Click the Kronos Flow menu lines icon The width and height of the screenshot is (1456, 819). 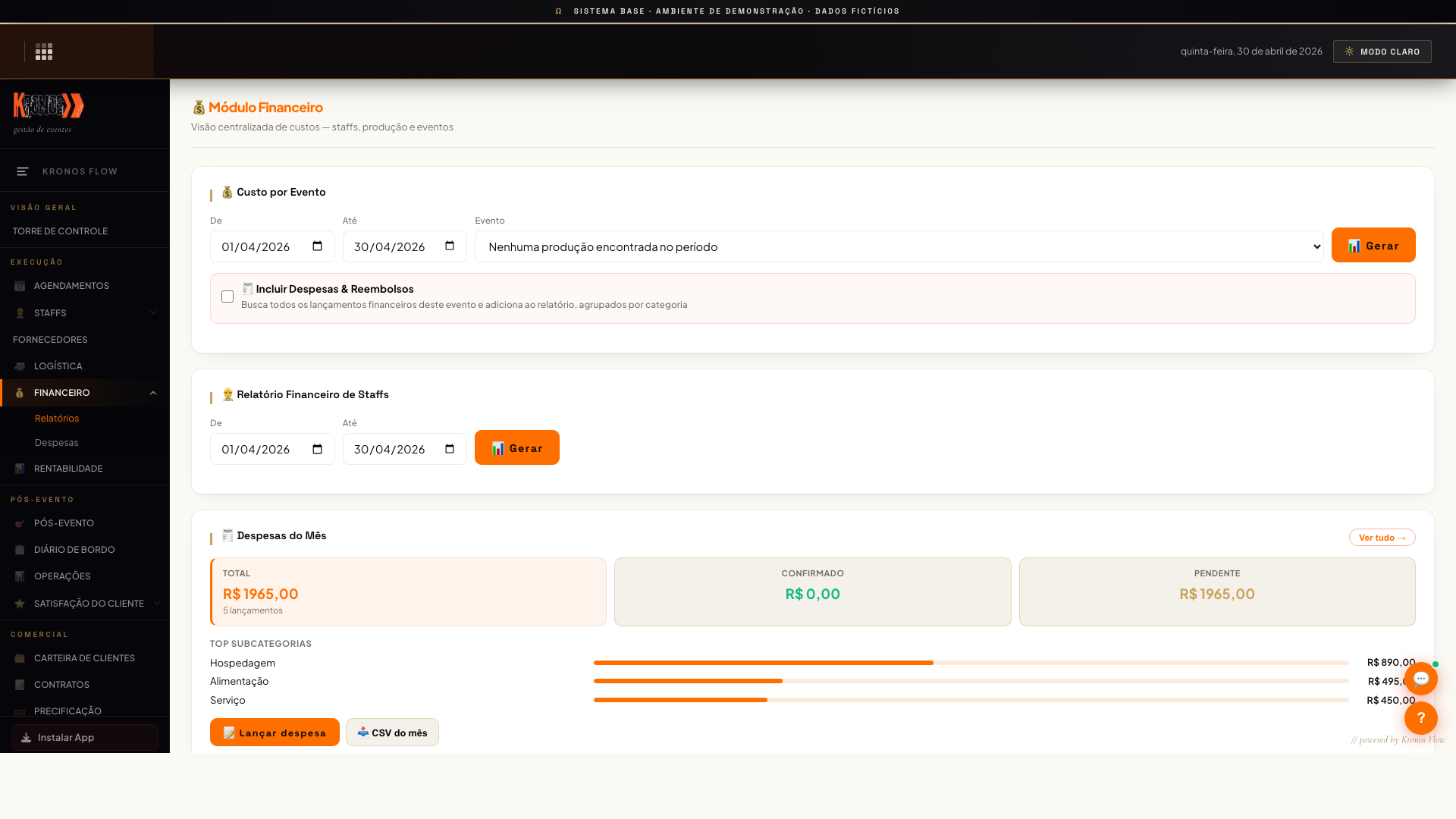pos(23,171)
